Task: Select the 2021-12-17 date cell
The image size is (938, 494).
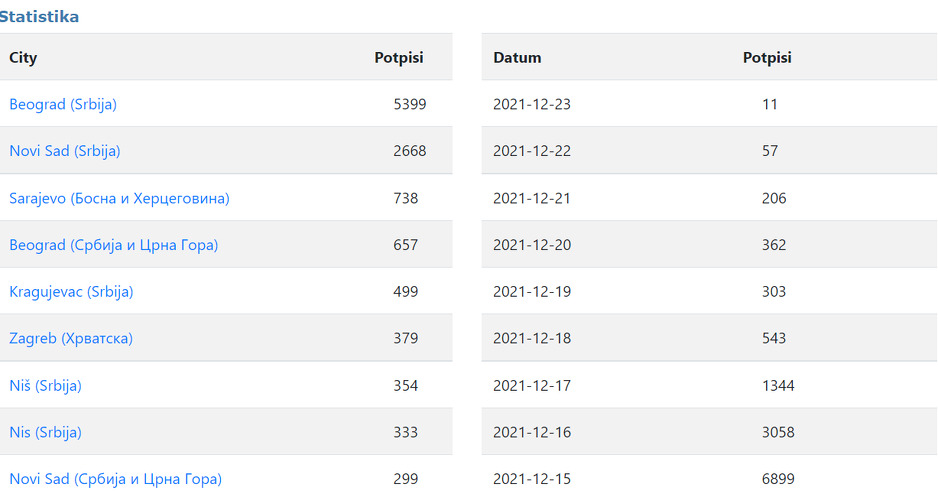Action: pyautogui.click(x=532, y=385)
